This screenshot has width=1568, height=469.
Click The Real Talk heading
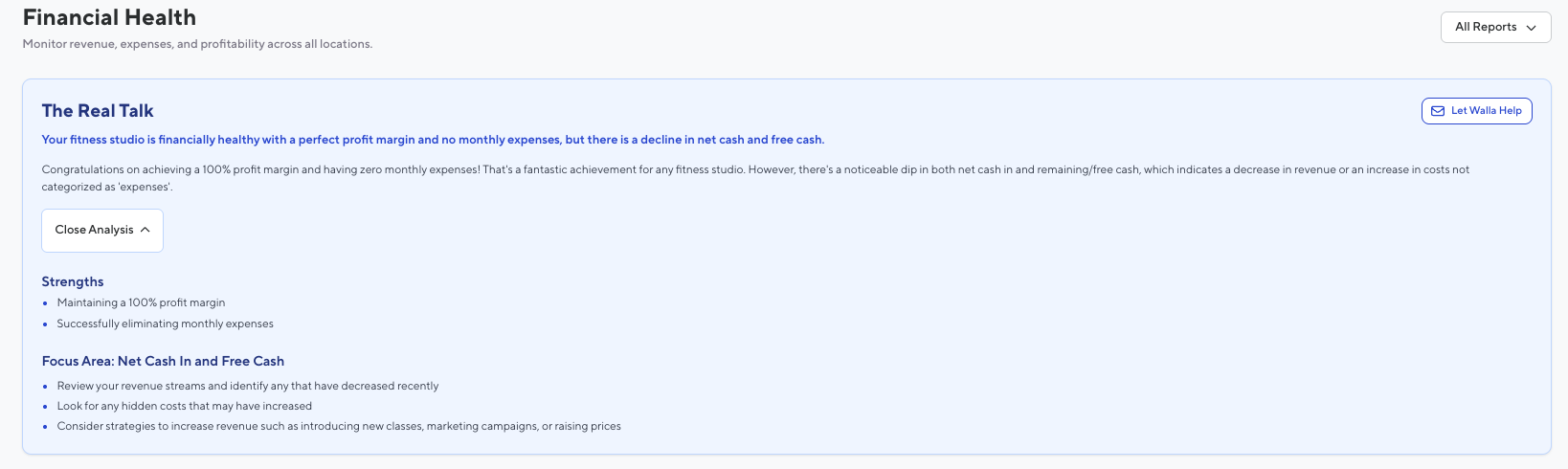(x=98, y=111)
